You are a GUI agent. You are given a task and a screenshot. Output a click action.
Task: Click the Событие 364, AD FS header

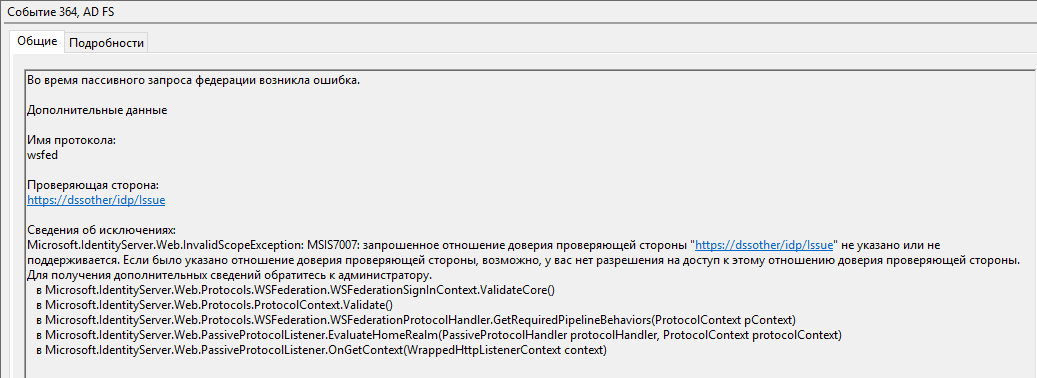pos(56,12)
